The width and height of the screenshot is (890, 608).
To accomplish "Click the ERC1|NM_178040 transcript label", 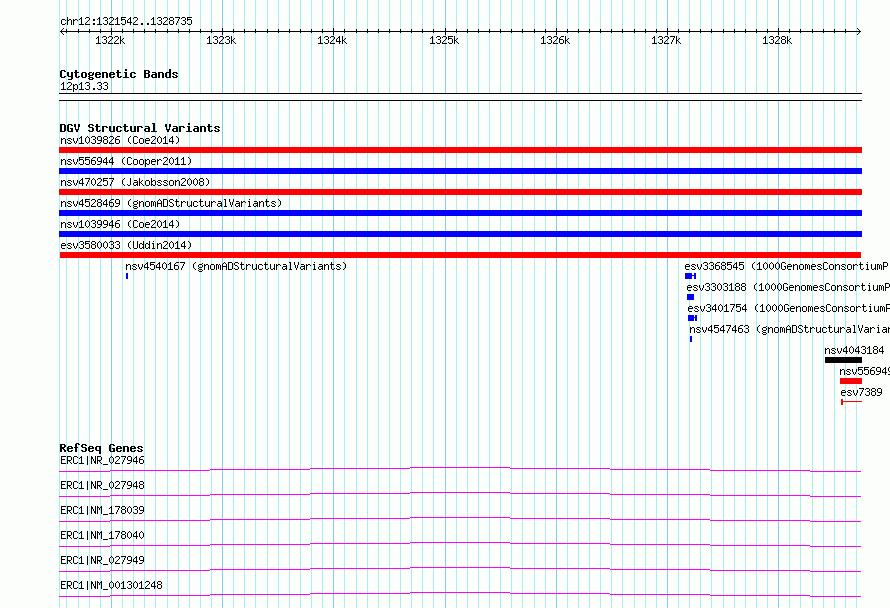I will pyautogui.click(x=102, y=535).
